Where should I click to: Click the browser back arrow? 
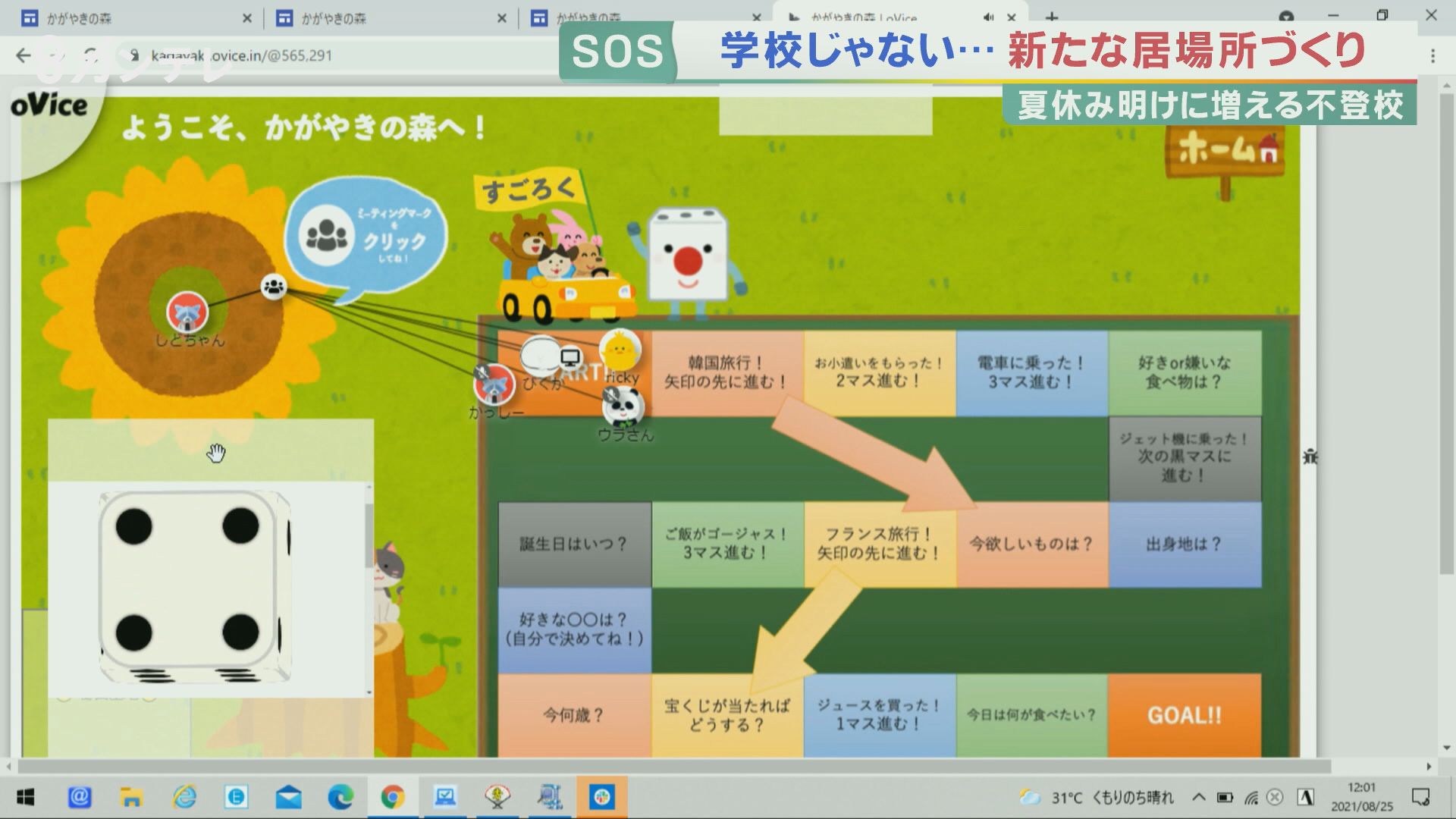[24, 55]
